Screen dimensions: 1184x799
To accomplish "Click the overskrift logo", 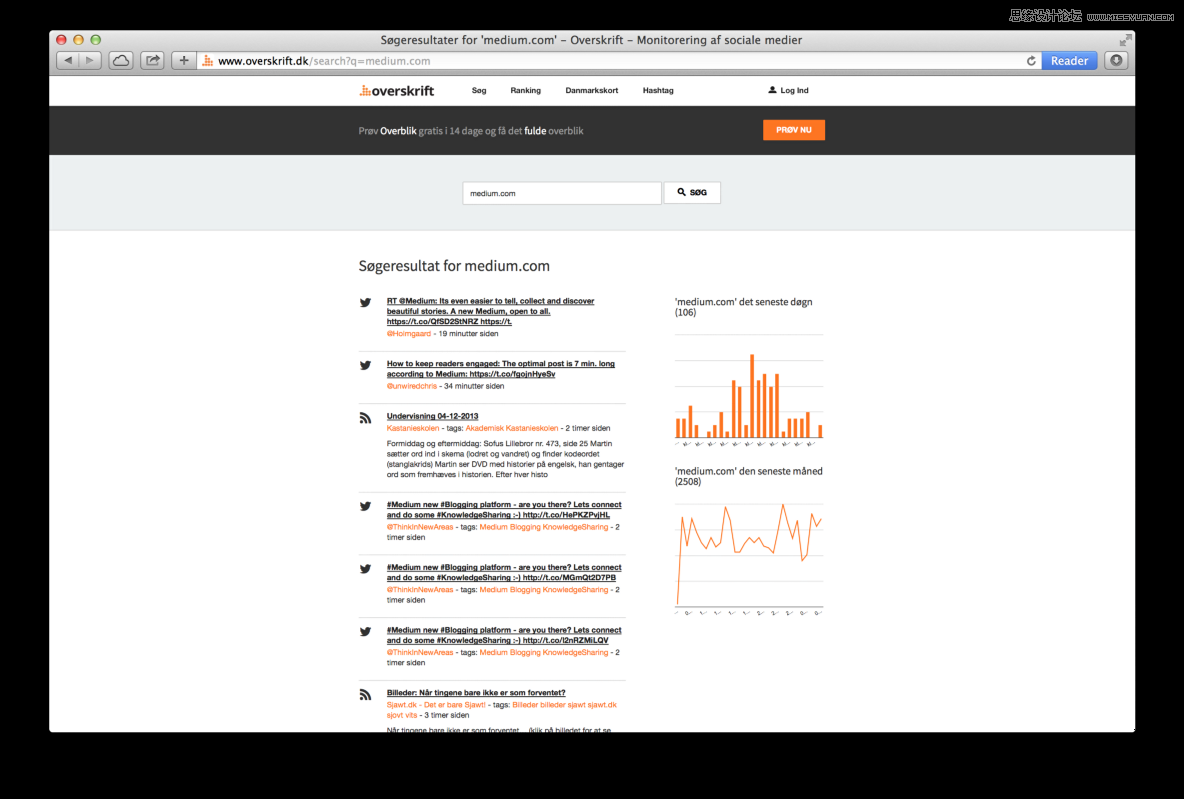I will [396, 91].
